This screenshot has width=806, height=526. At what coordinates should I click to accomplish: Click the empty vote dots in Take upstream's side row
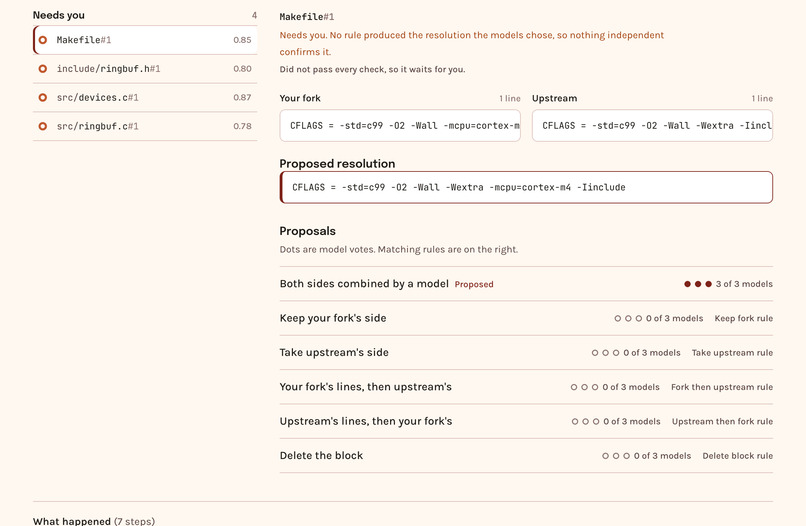[605, 353]
